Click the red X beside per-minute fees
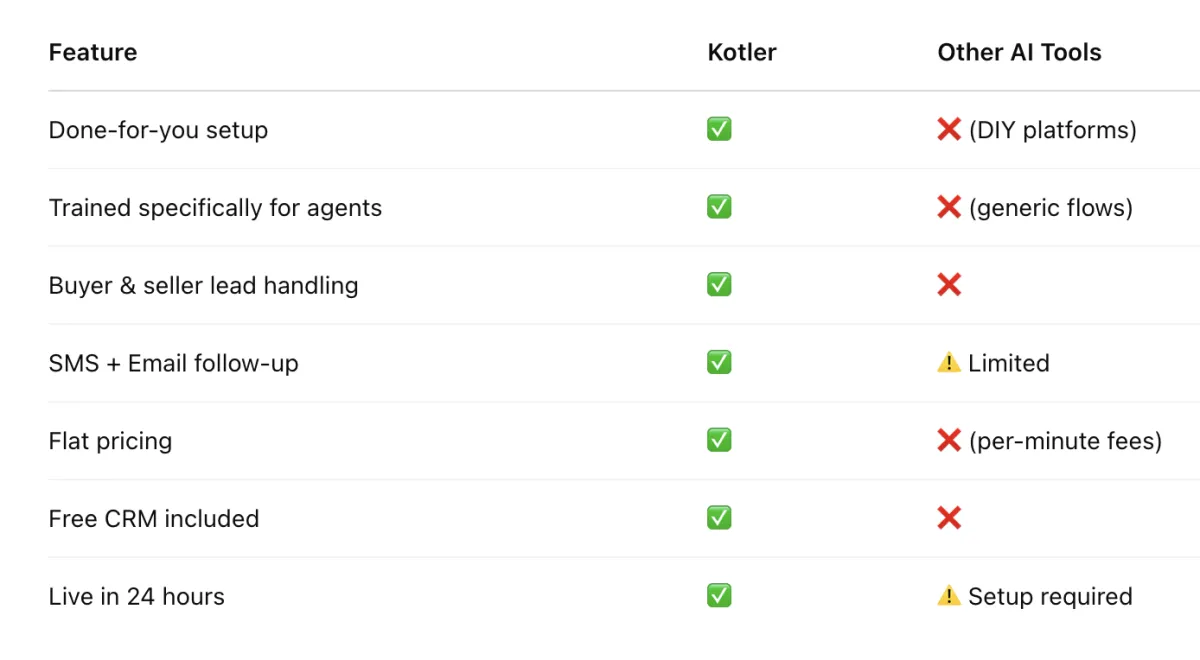The height and width of the screenshot is (660, 1200). (949, 440)
